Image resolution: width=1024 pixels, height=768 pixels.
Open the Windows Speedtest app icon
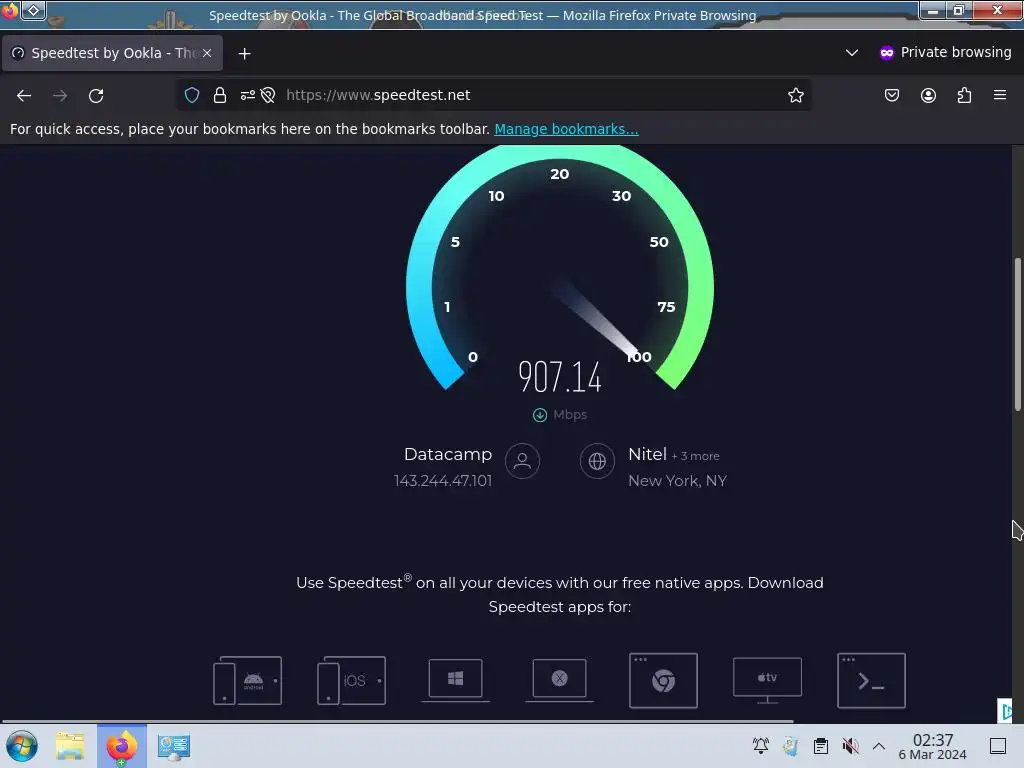[455, 680]
